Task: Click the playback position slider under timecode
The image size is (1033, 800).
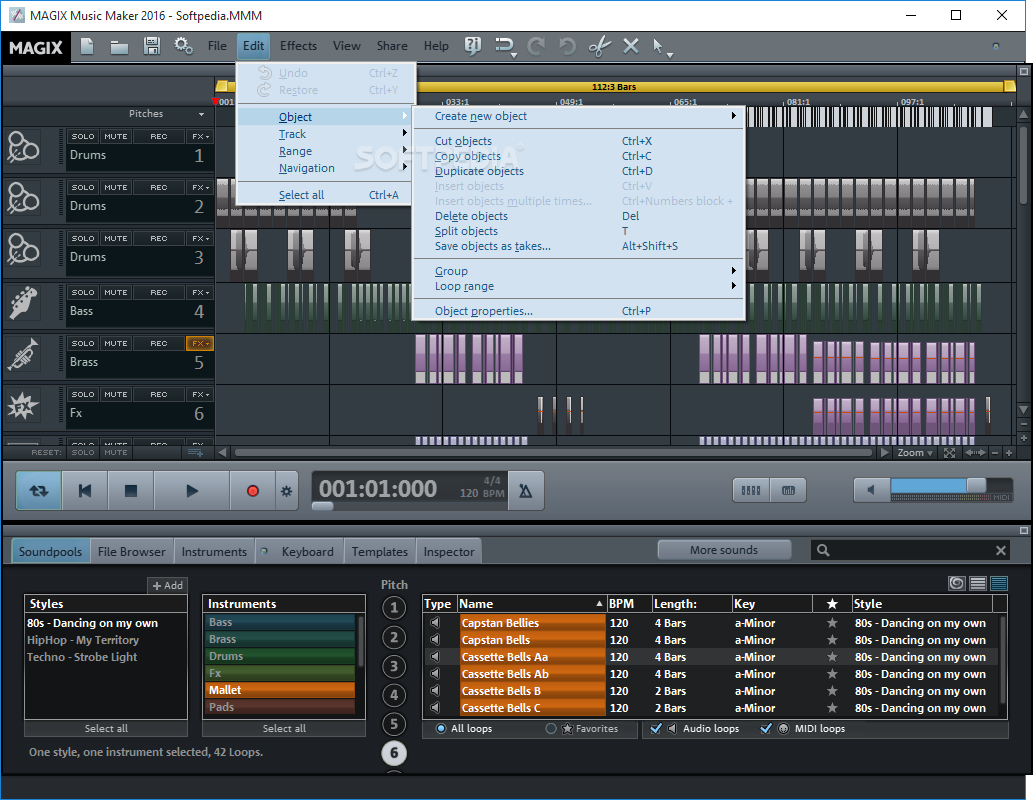Action: [x=322, y=506]
